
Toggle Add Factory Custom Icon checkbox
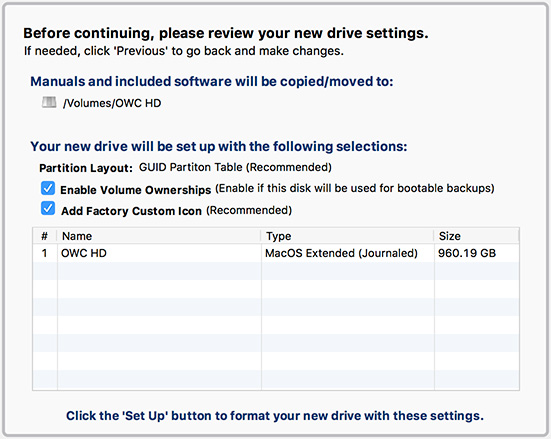(48, 208)
